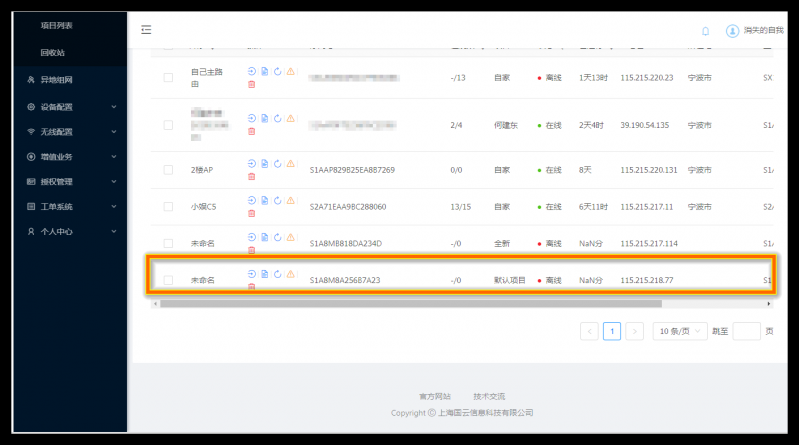Click the trash icon in the 何建东 row
The width and height of the screenshot is (799, 445).
click(252, 132)
